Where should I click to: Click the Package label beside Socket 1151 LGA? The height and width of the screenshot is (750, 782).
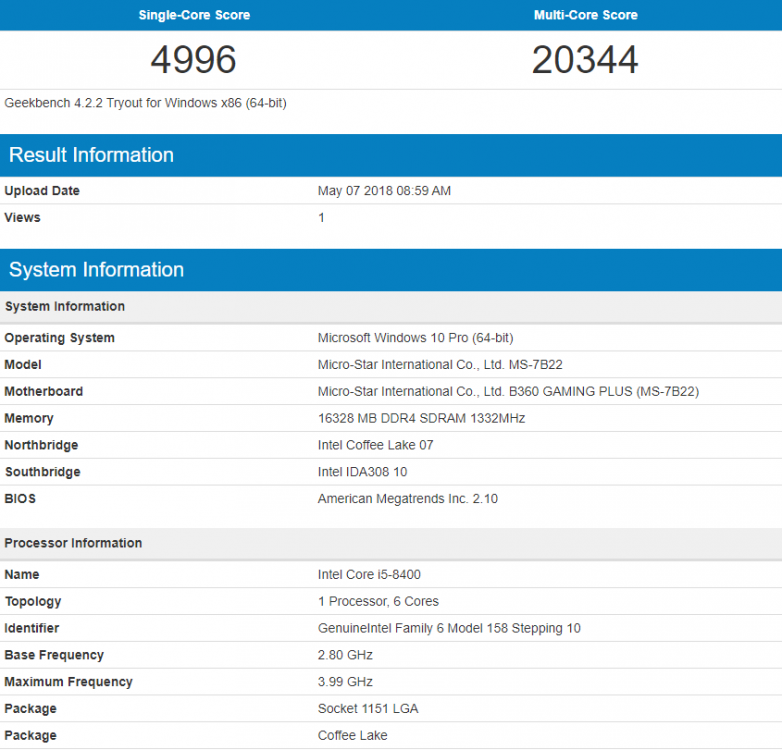(30, 709)
